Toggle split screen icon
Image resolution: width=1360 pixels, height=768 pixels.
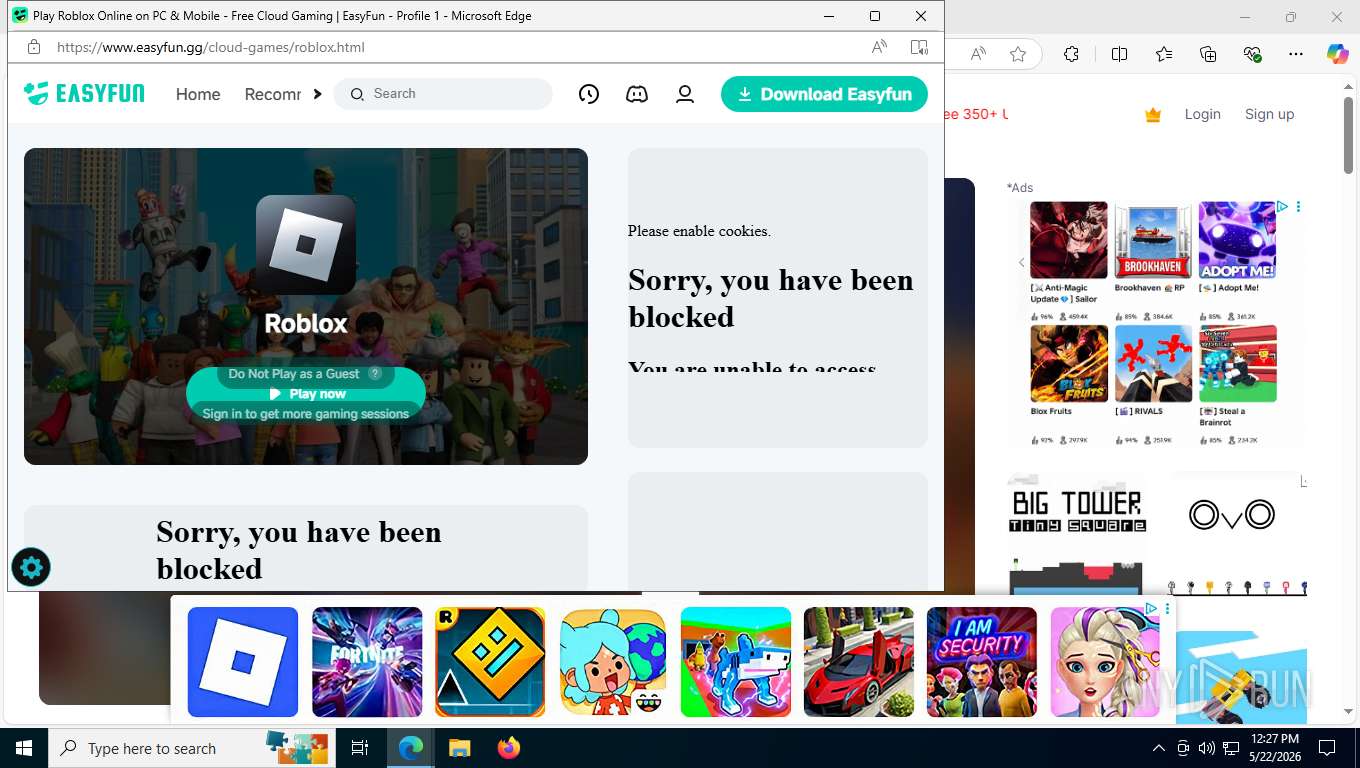pos(1119,54)
